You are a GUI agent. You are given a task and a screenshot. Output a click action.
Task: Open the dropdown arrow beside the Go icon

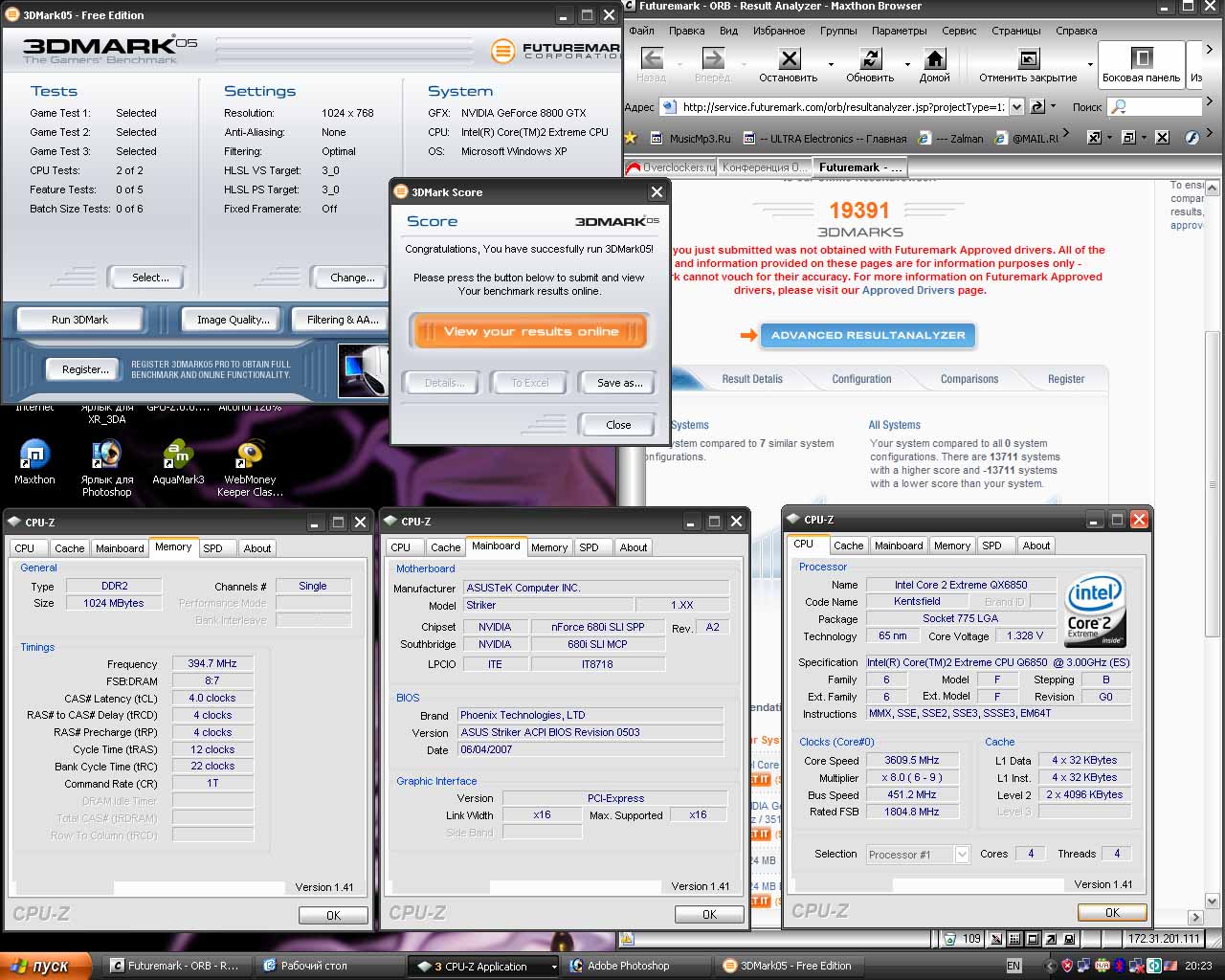tap(1054, 106)
